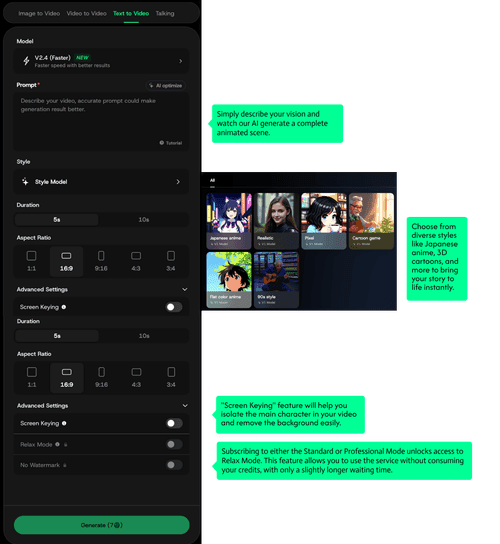Image resolution: width=500 pixels, height=544 pixels.
Task: Click the Relax Mode info icon
Action: point(57,444)
